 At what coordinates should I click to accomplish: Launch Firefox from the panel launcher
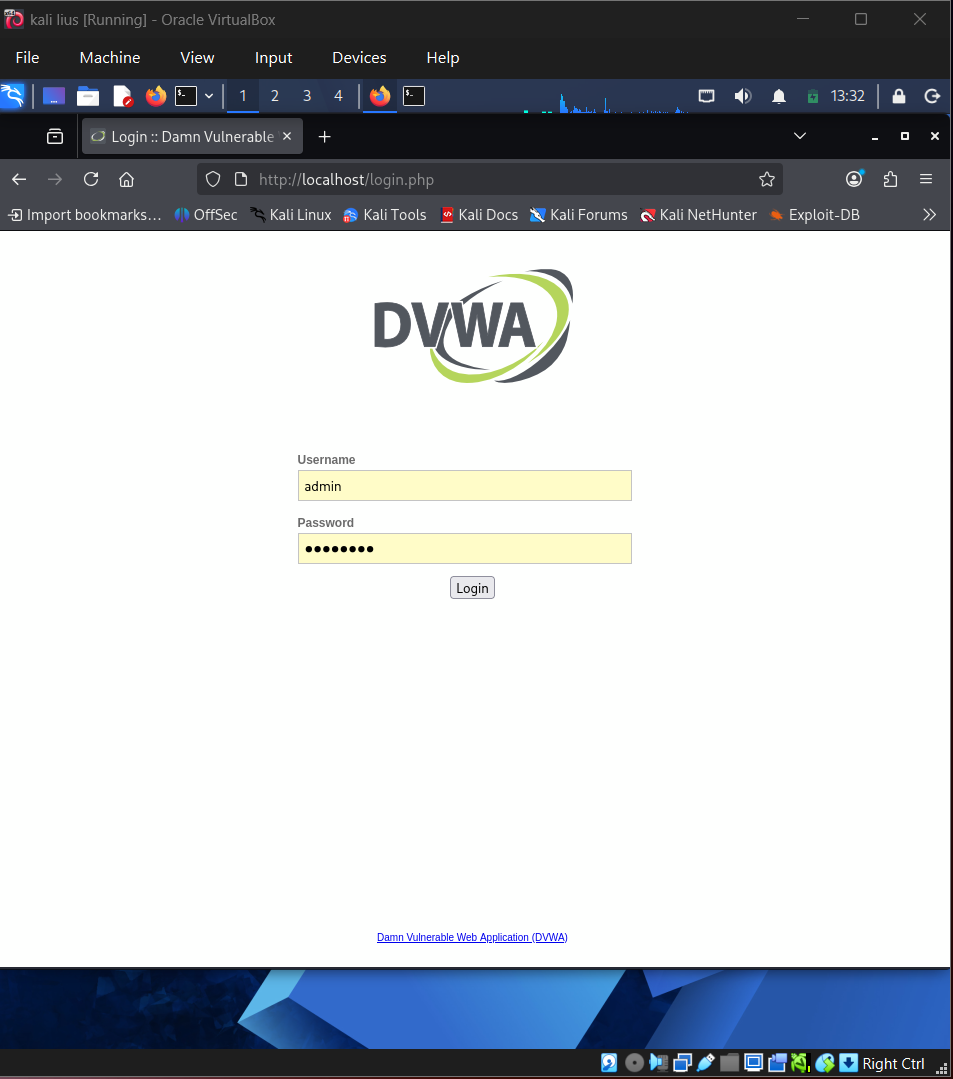(x=156, y=96)
